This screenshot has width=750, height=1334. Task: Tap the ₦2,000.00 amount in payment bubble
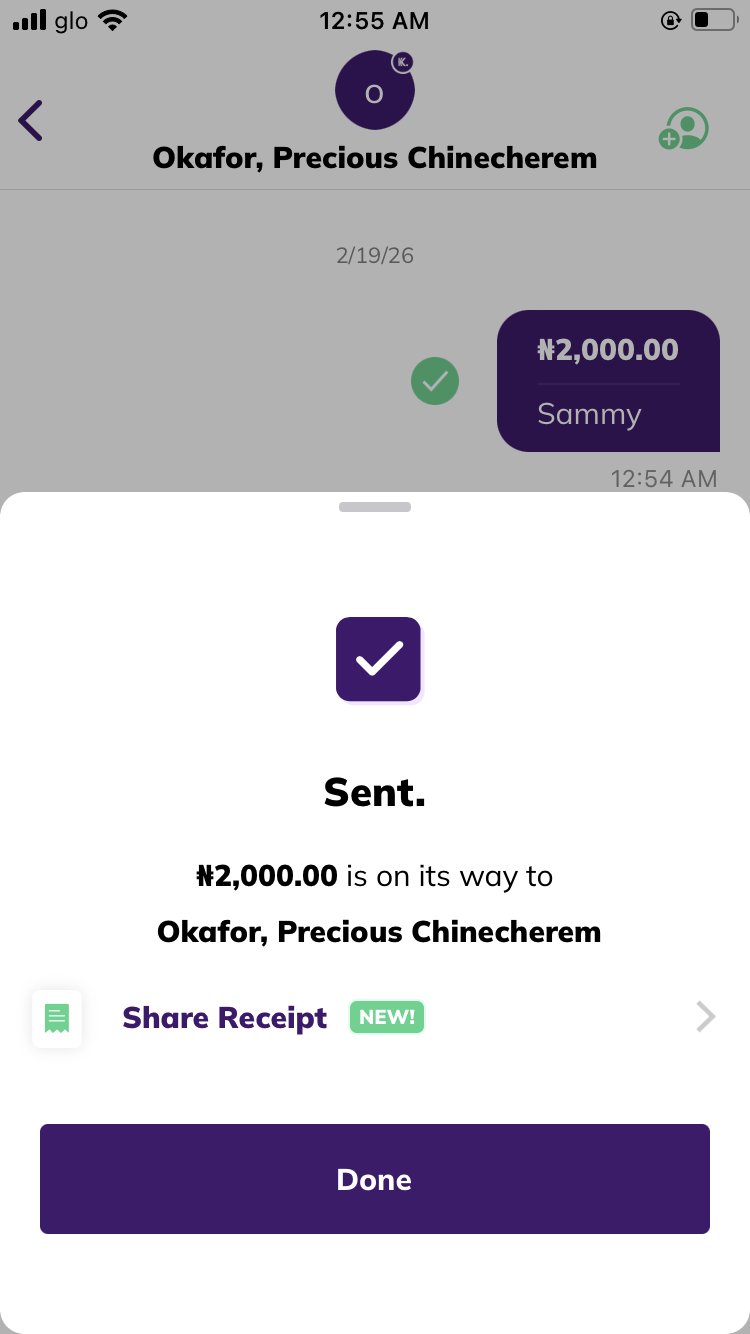608,350
